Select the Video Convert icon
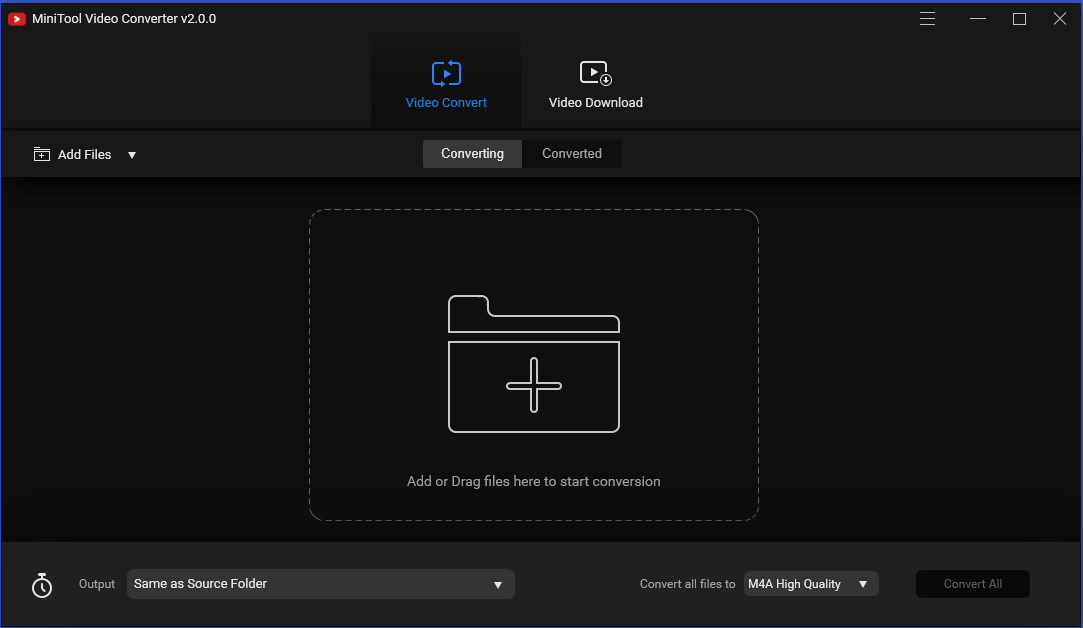The image size is (1083, 628). (446, 72)
